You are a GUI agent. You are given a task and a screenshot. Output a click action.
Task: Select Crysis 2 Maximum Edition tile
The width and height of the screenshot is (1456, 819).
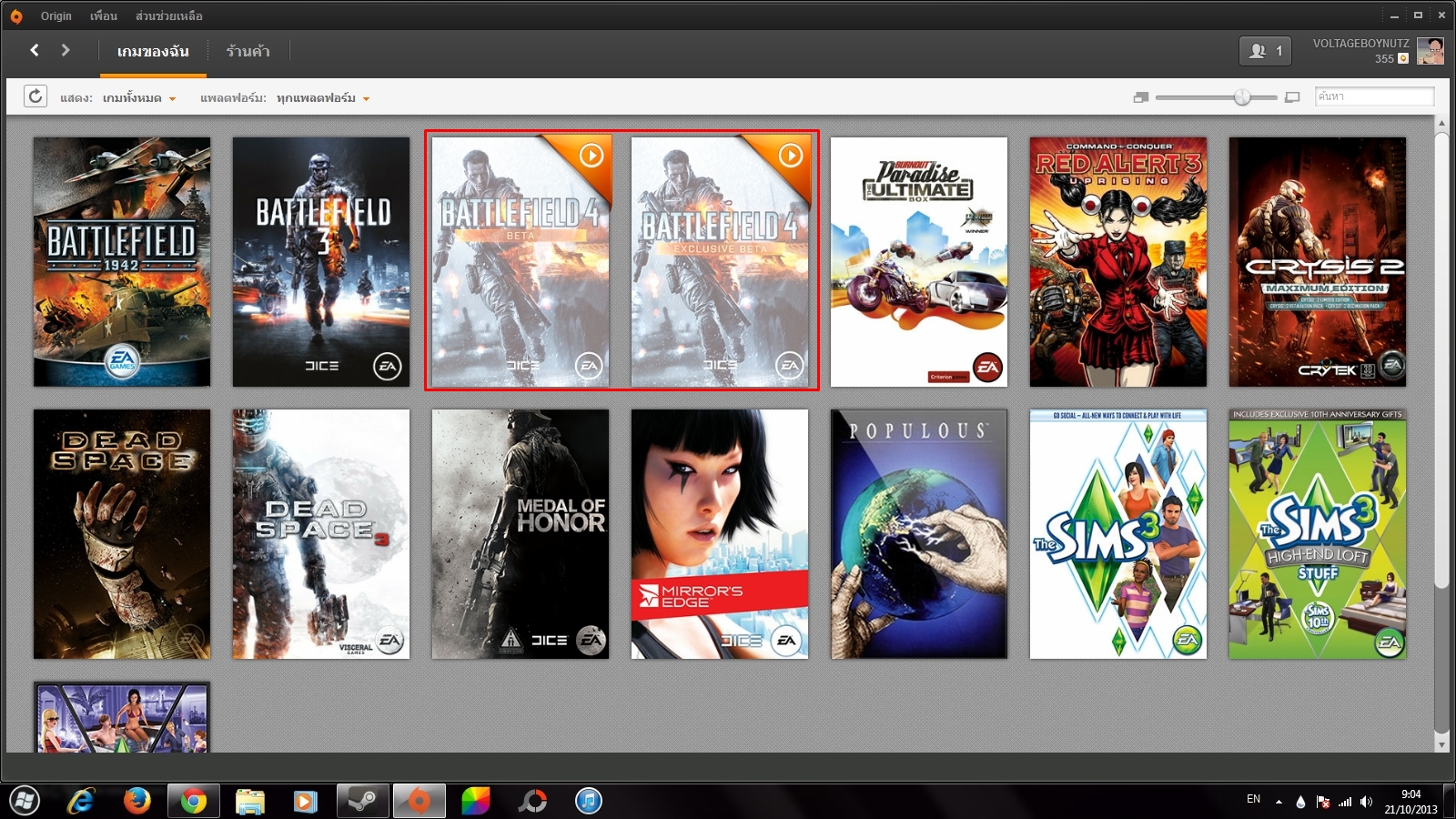(x=1318, y=262)
